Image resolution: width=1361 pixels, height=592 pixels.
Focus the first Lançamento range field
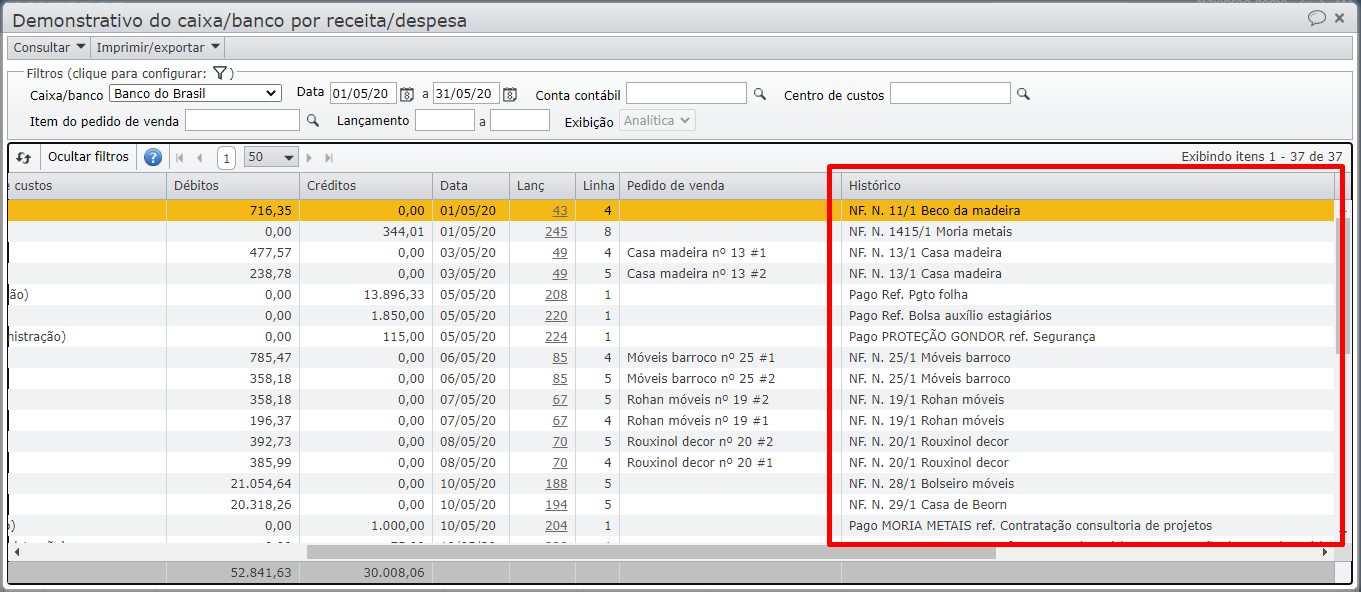(444, 120)
